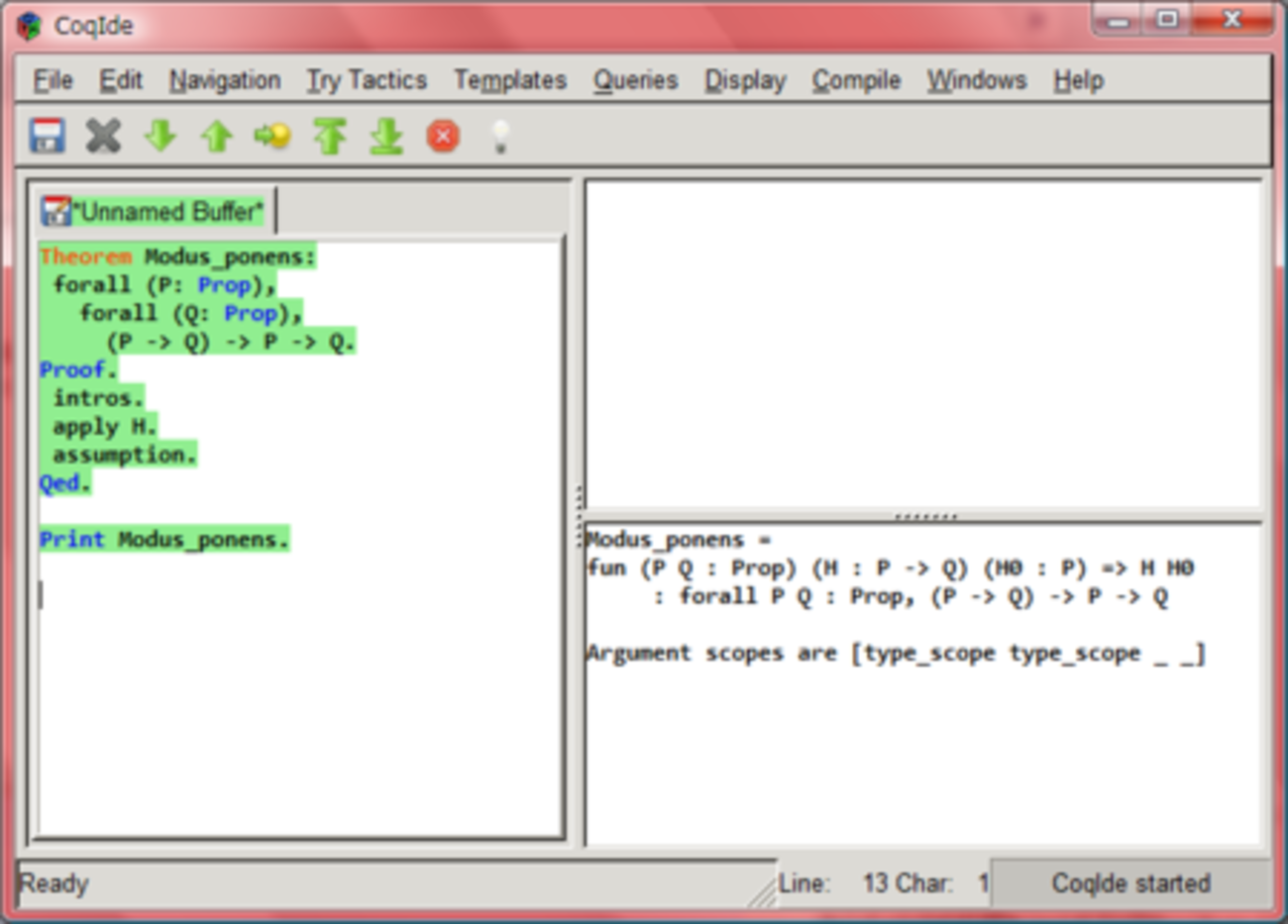Image resolution: width=1288 pixels, height=924 pixels.
Task: Step backward with the green up arrow
Action: [x=217, y=136]
